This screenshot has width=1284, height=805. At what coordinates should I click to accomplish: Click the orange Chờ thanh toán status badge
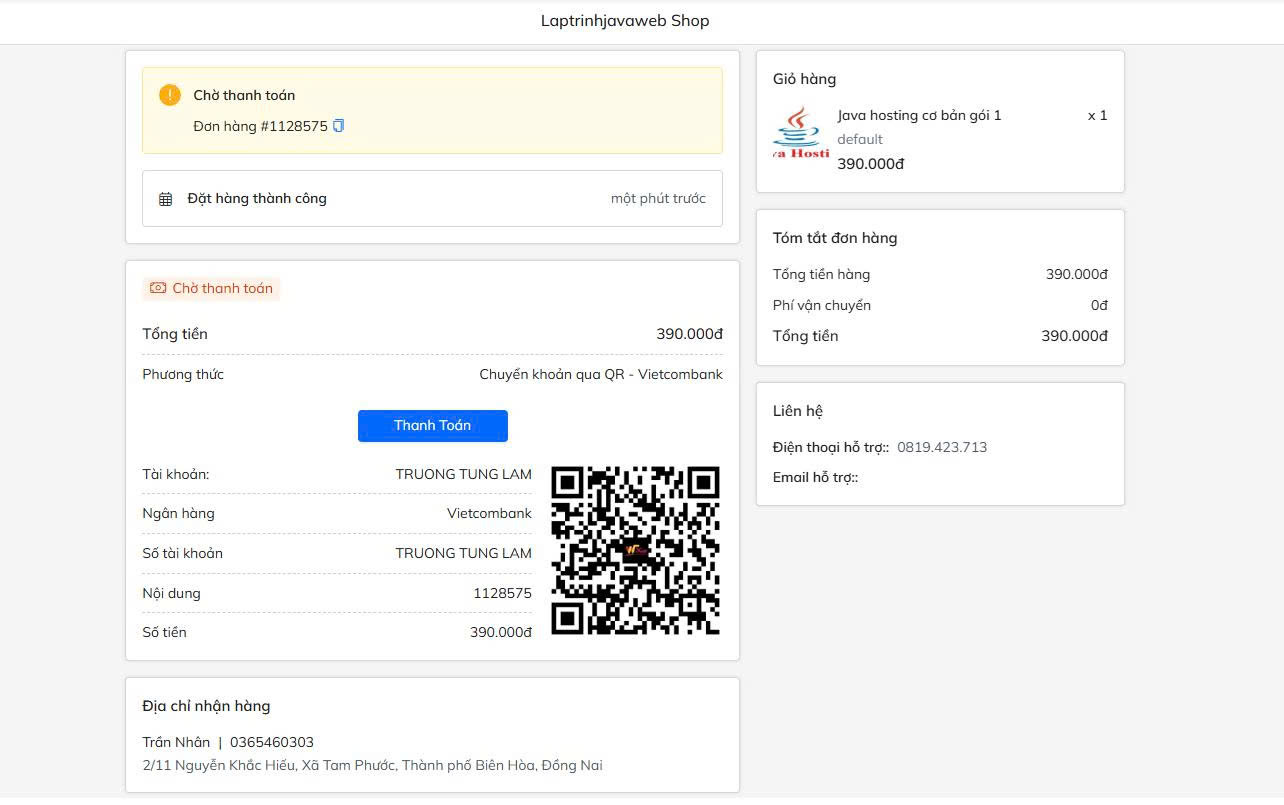pyautogui.click(x=211, y=288)
